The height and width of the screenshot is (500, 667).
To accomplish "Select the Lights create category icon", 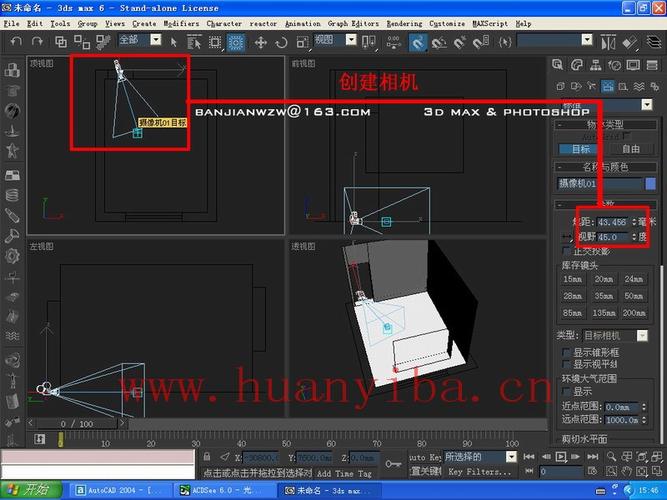I will click(592, 86).
